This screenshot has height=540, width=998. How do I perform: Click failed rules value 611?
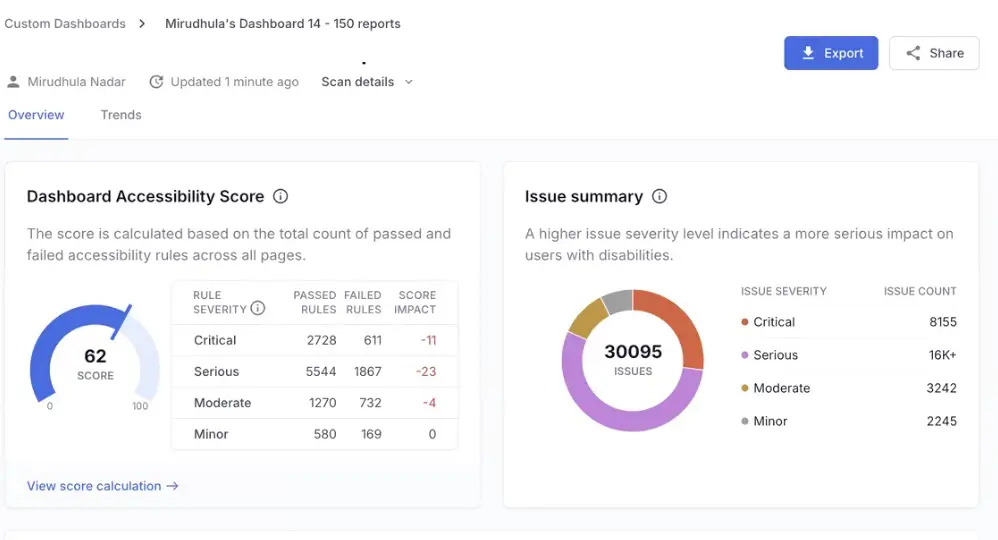coord(372,340)
